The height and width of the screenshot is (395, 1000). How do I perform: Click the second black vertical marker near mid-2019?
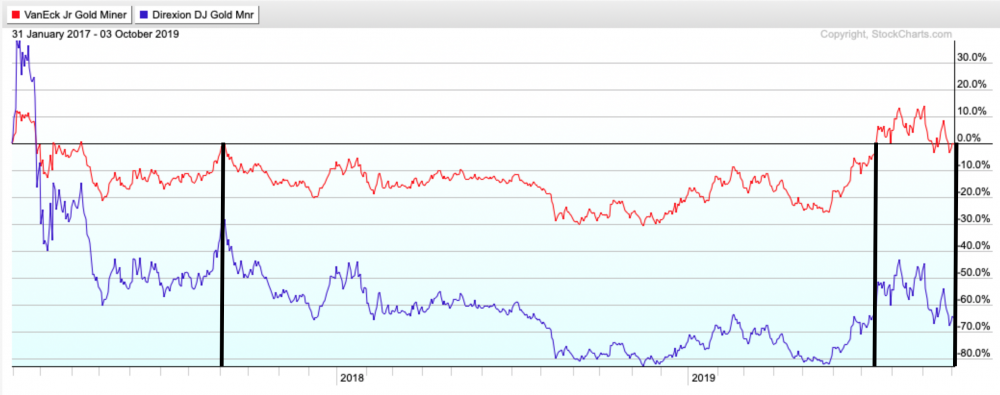tap(875, 255)
